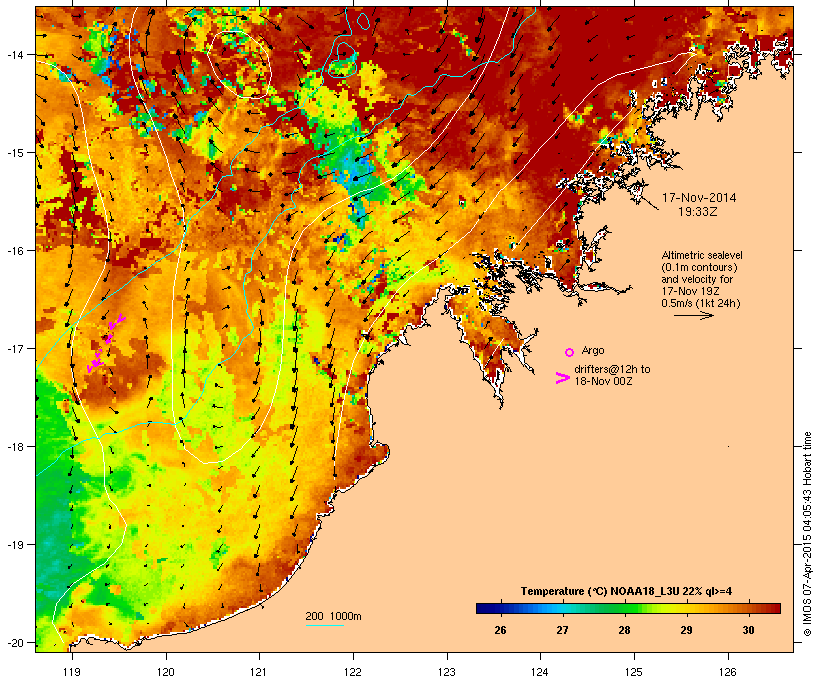Click the temperature color bar

click(x=628, y=608)
